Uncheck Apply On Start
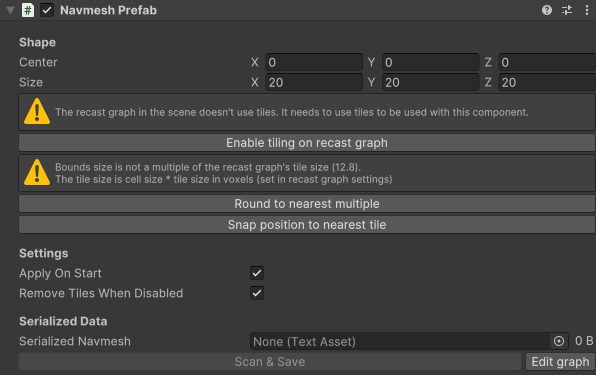The image size is (596, 375). [257, 273]
